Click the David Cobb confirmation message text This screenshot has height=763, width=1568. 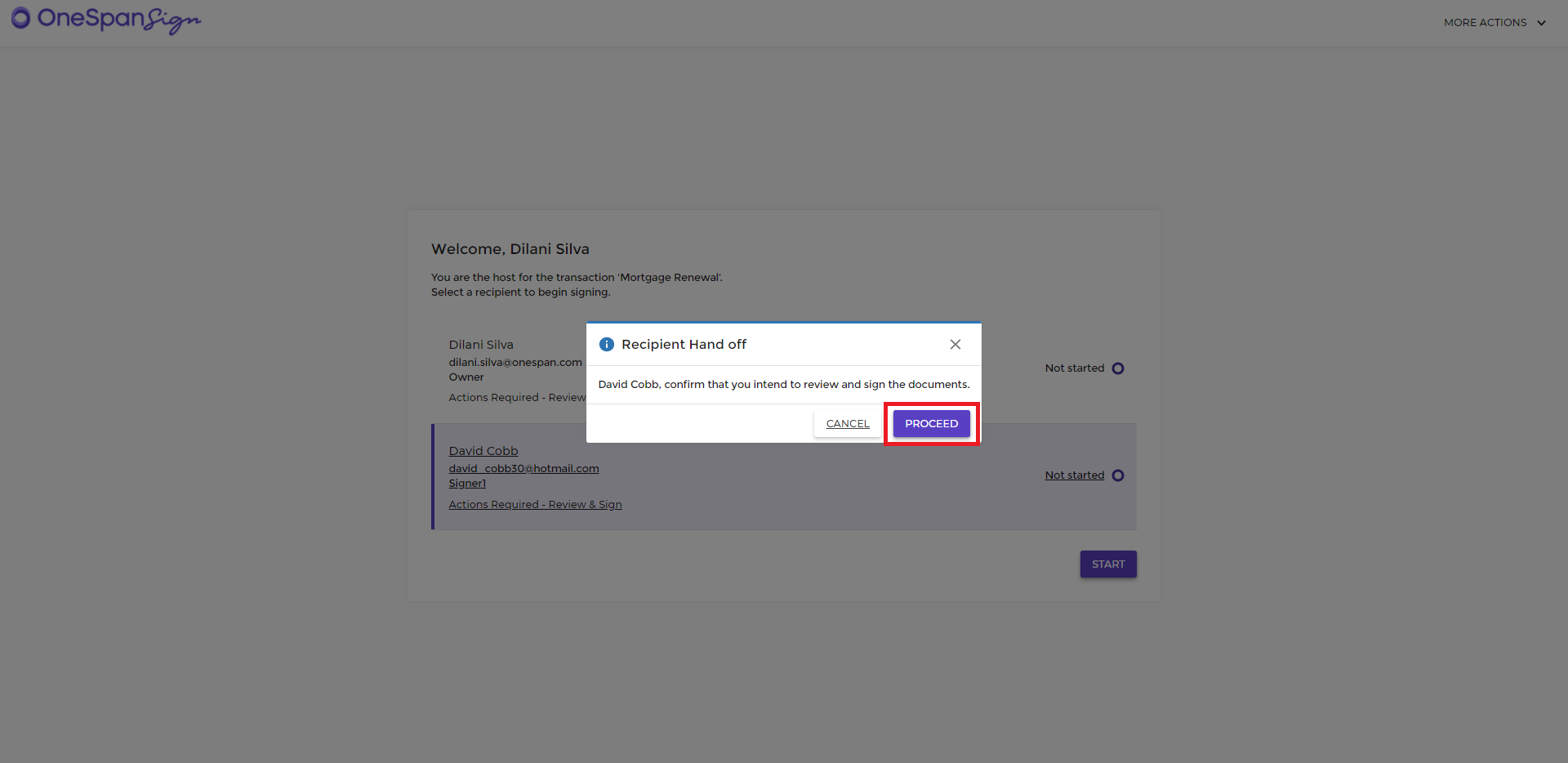(x=784, y=385)
